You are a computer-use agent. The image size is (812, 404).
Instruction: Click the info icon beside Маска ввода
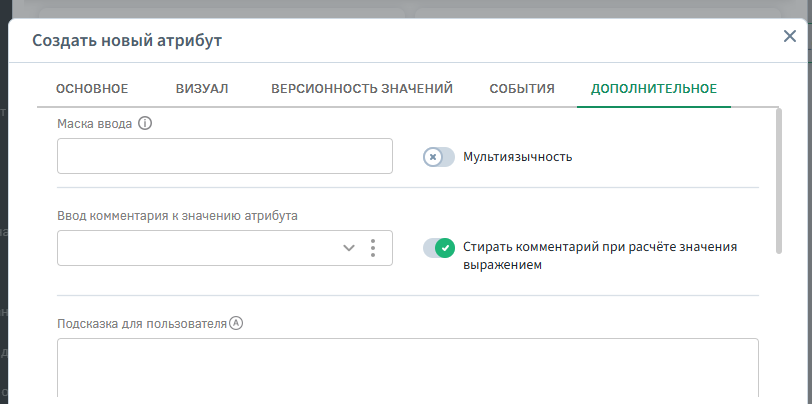145,124
